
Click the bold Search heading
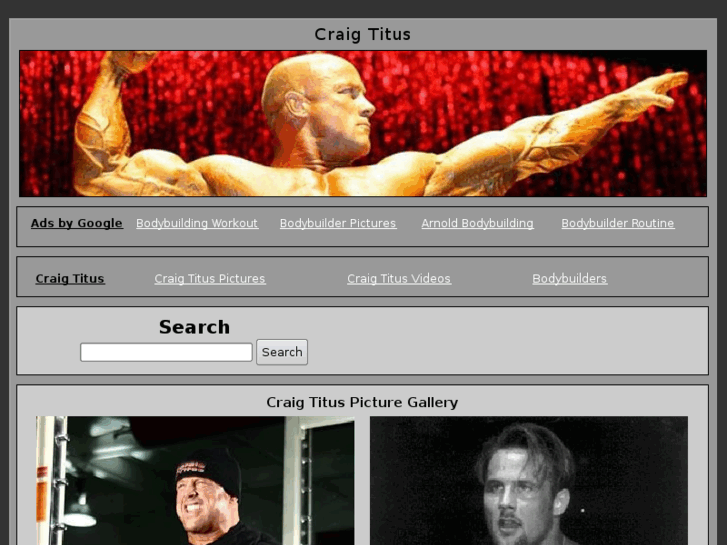(194, 327)
